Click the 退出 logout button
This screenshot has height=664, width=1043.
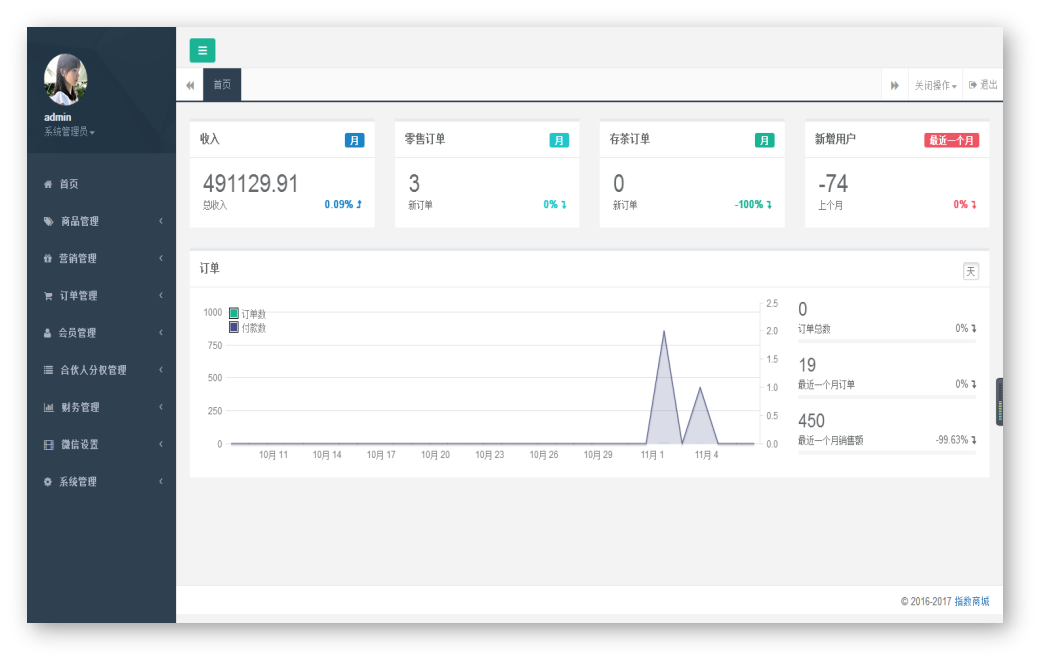pos(983,85)
